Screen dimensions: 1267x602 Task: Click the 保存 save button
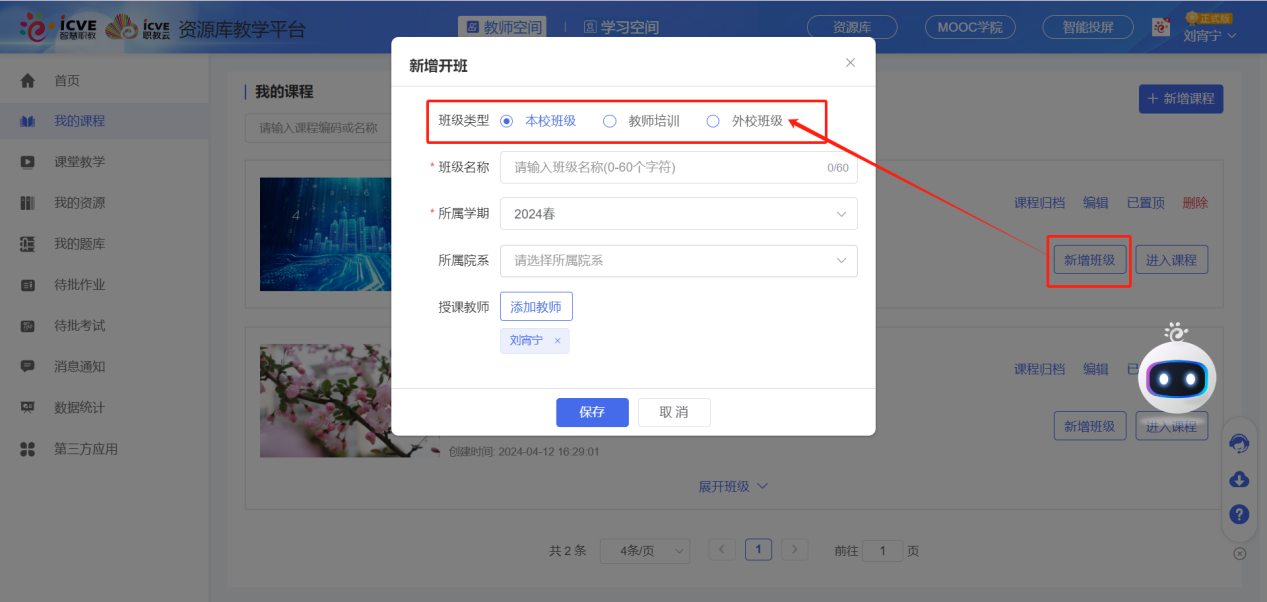click(x=592, y=412)
